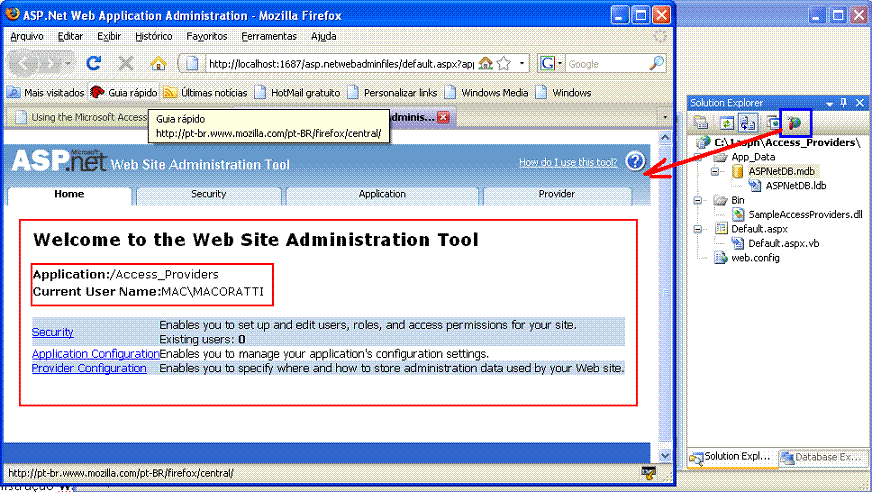Open the Ferramentas menu
Image resolution: width=872 pixels, height=492 pixels.
coord(269,36)
